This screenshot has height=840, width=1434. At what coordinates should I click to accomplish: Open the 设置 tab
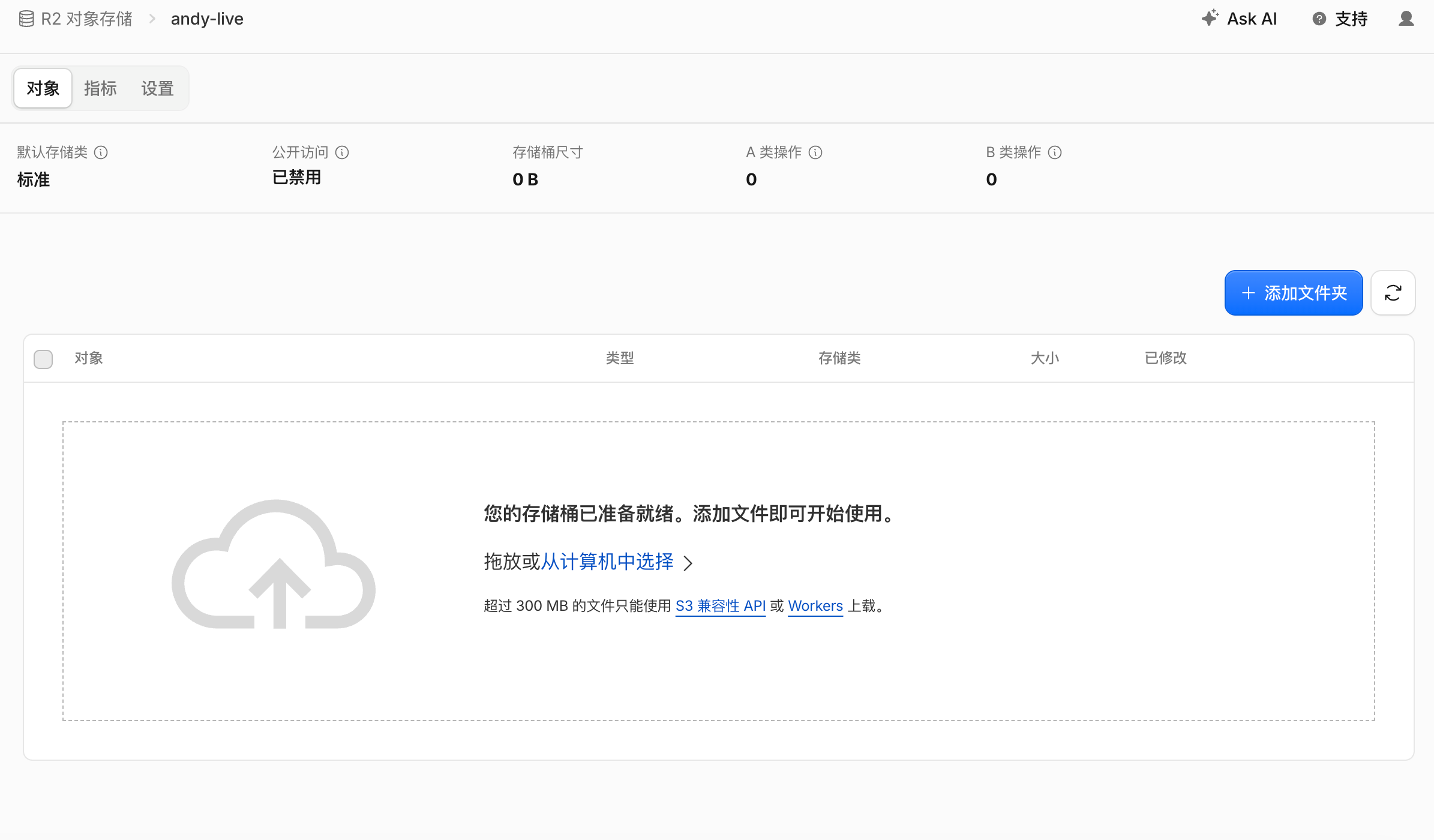click(x=157, y=88)
